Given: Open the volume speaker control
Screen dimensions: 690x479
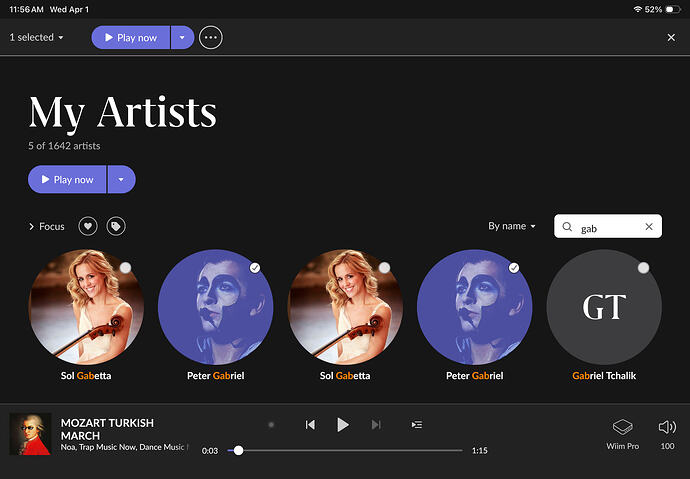Looking at the screenshot, I should pos(667,432).
